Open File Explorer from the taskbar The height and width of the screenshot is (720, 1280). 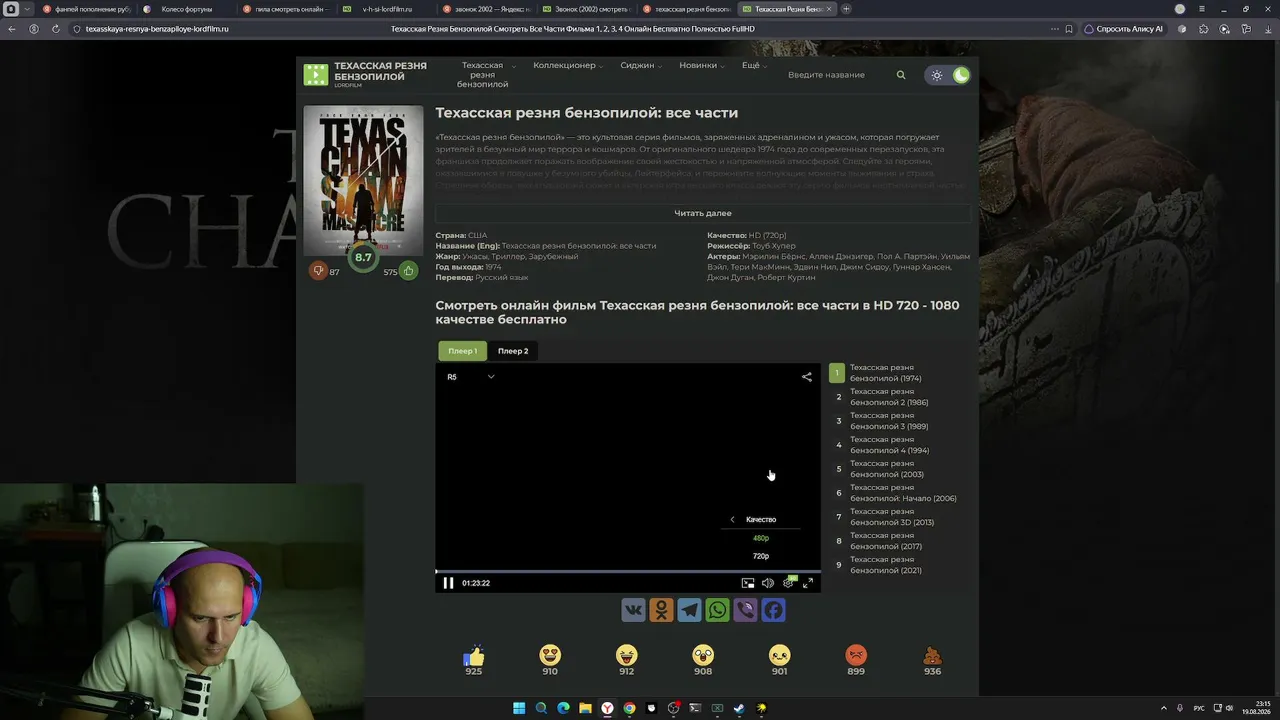click(x=585, y=708)
